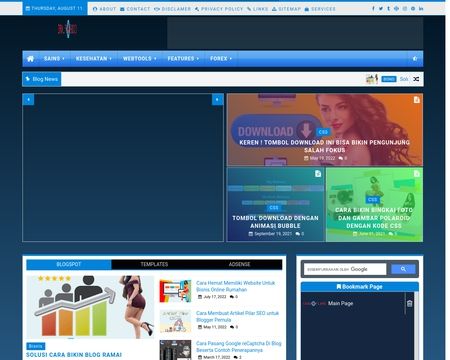The width and height of the screenshot is (450, 360).
Task: Open Cara Pasang Google reCaptcha article link
Action: point(239,347)
